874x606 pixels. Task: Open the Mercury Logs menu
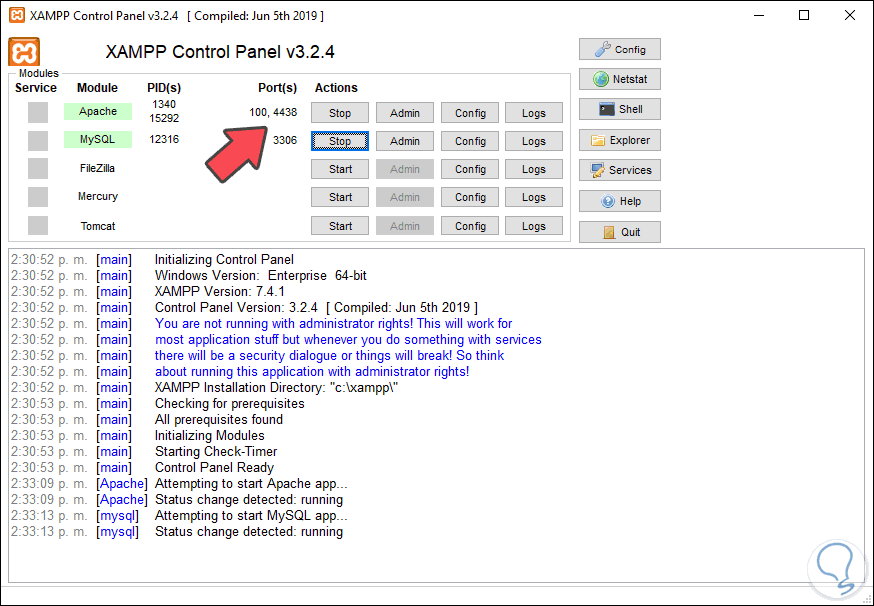tap(534, 197)
